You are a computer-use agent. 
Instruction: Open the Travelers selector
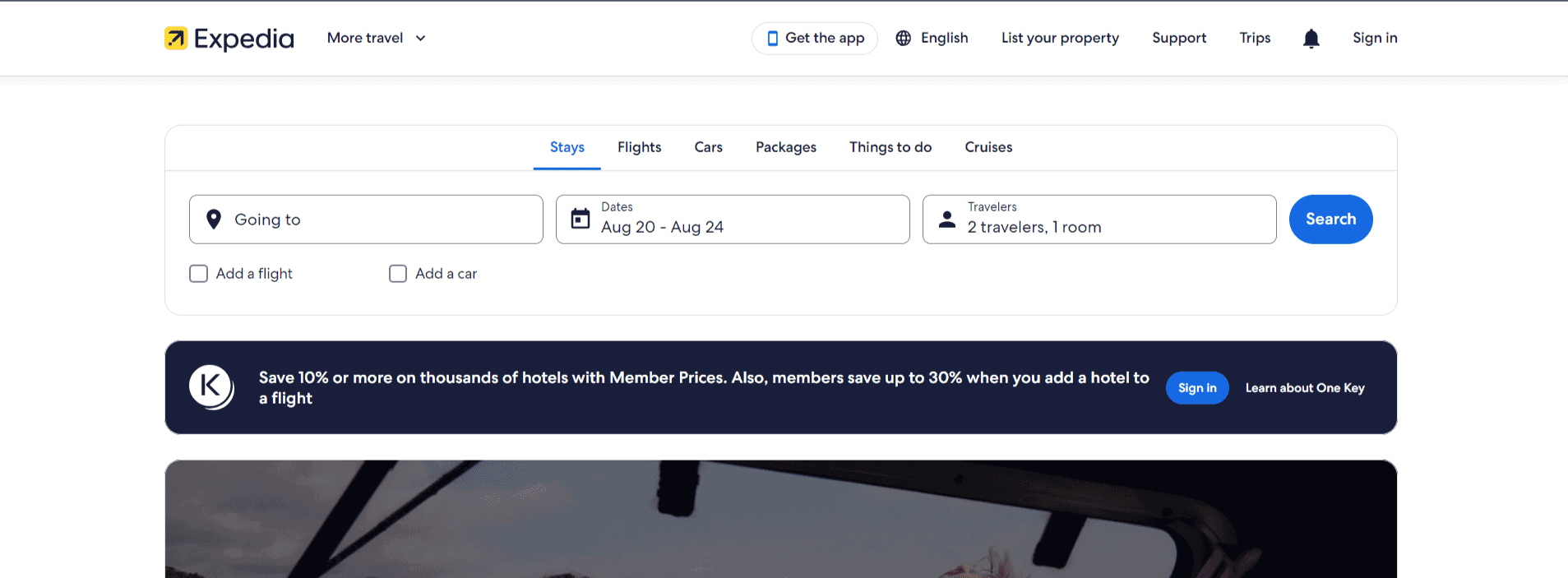click(1099, 219)
